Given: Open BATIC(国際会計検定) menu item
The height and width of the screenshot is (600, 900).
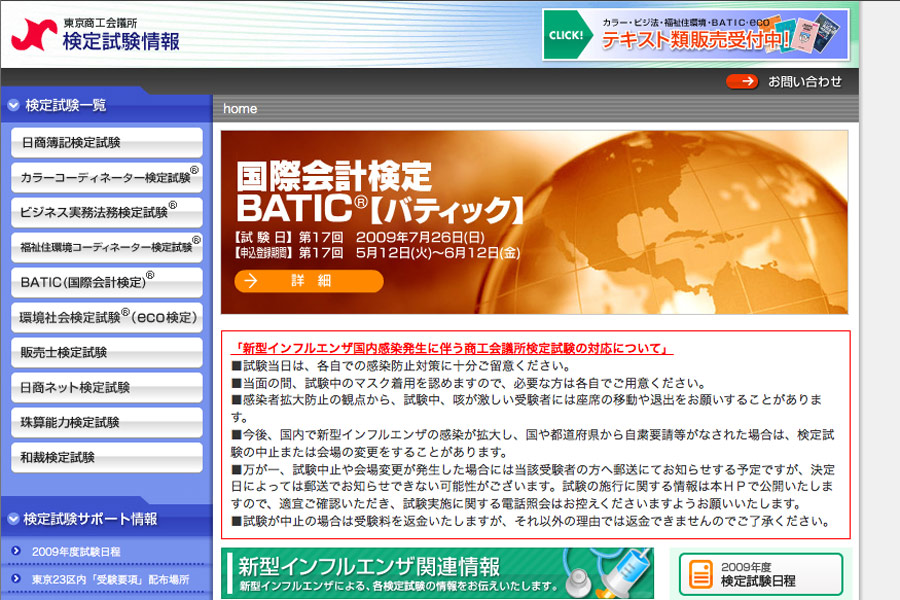Looking at the screenshot, I should pyautogui.click(x=107, y=282).
